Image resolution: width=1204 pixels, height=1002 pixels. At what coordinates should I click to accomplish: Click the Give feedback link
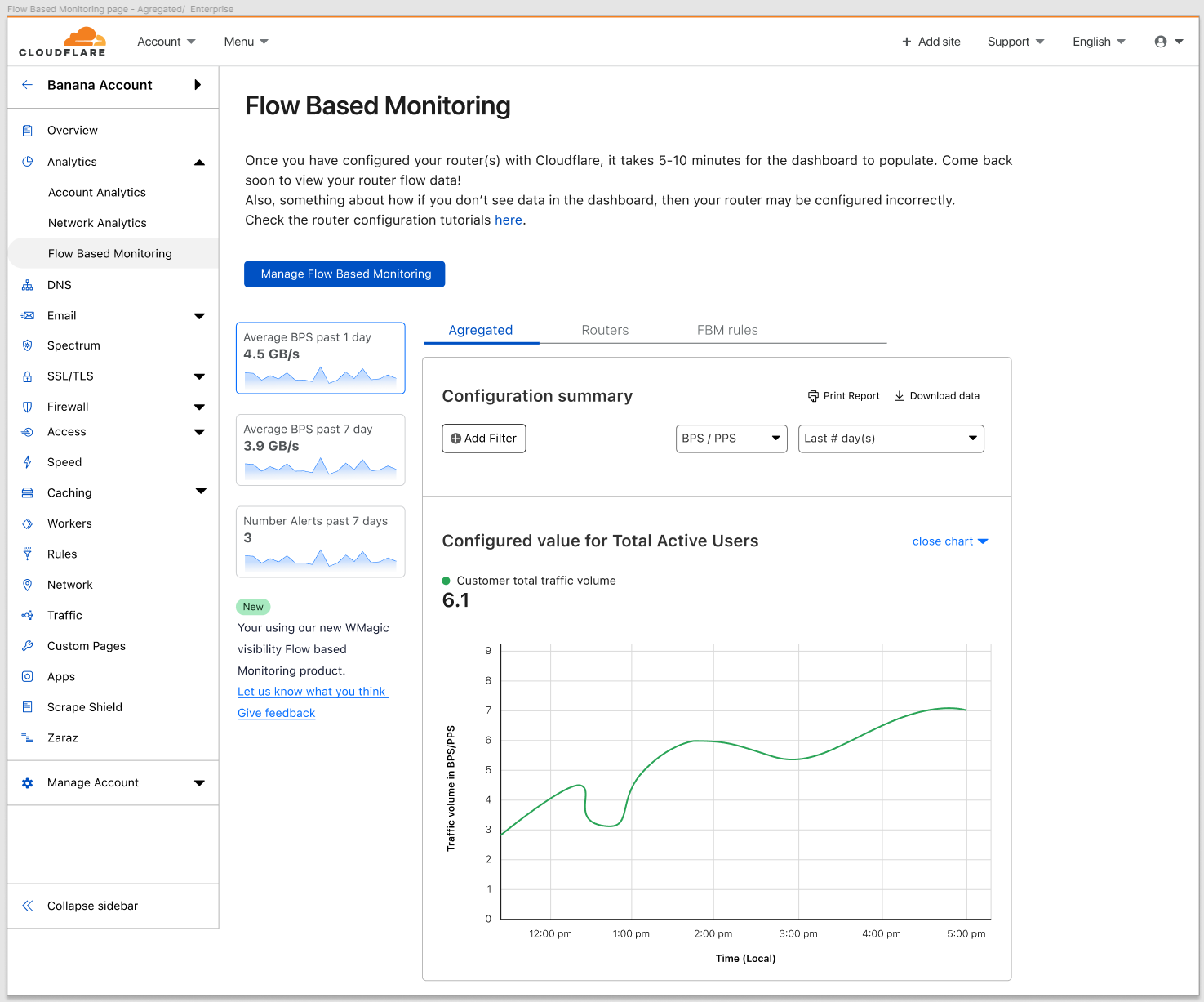coord(276,713)
